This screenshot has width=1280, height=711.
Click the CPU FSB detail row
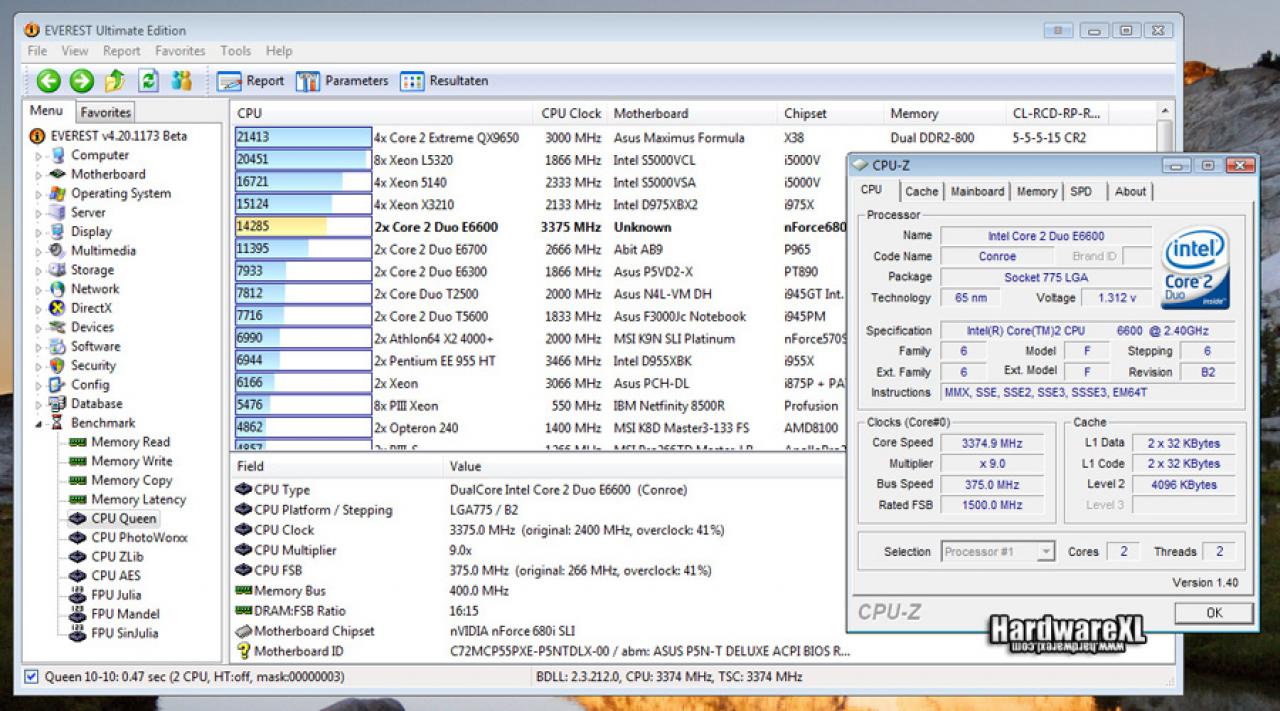pos(540,570)
